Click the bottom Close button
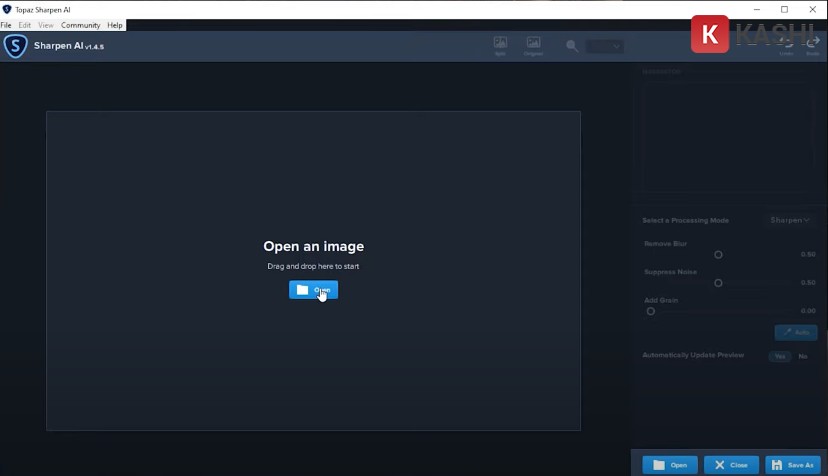The width and height of the screenshot is (828, 476). point(731,465)
